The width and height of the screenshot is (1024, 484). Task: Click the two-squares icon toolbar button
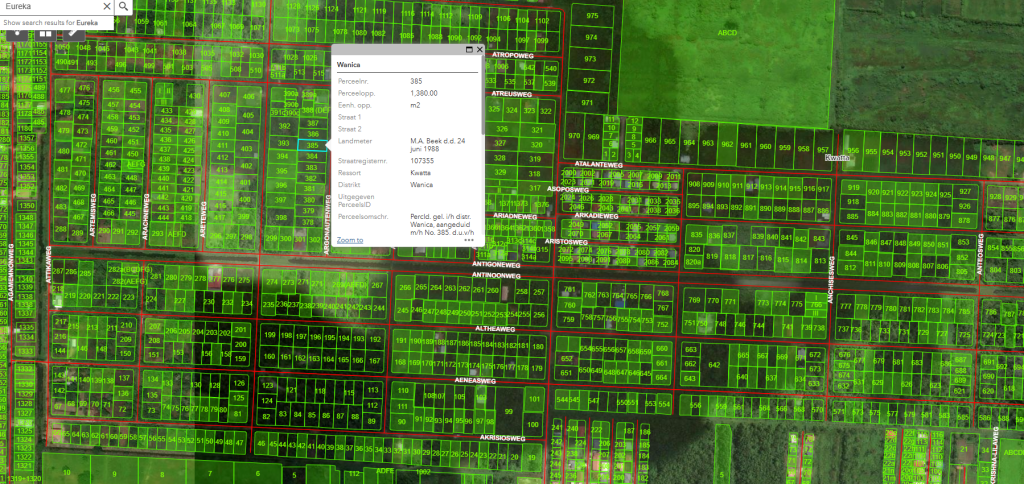coord(45,32)
